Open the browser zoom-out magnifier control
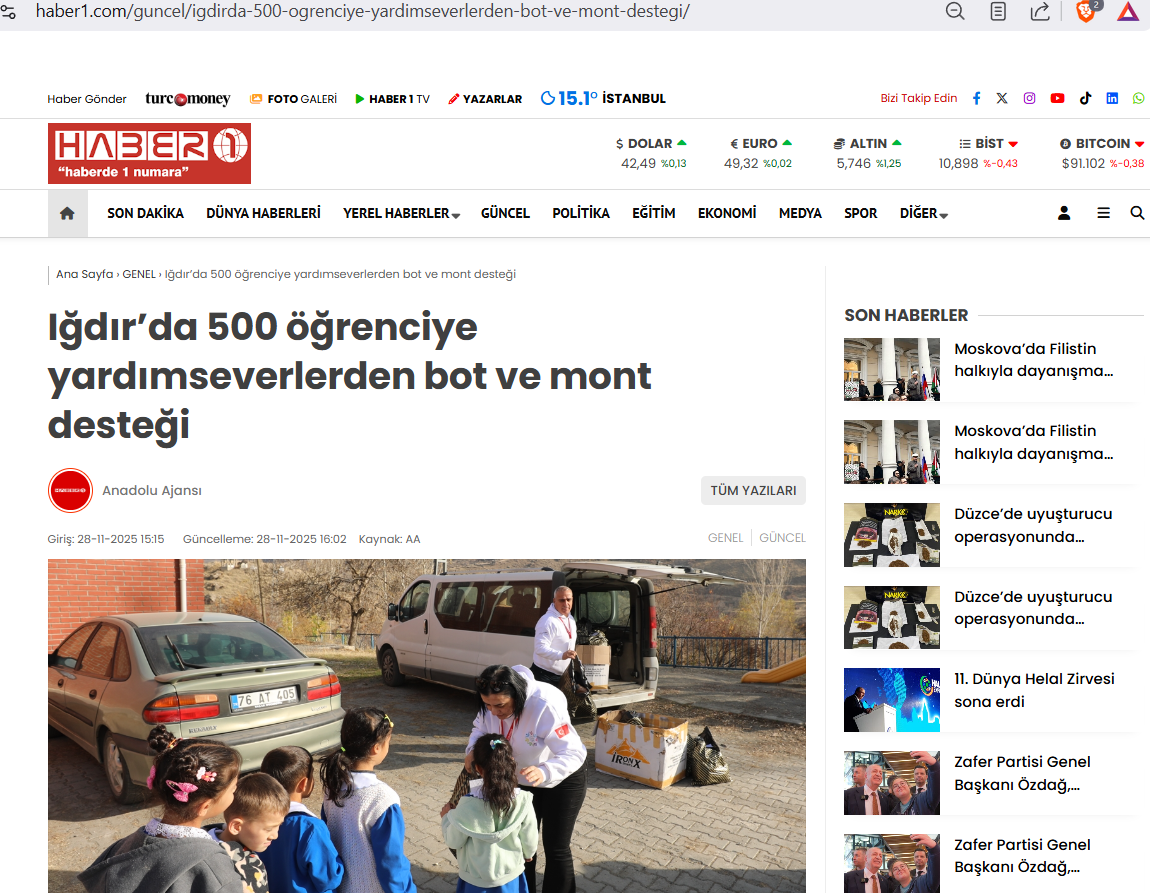The height and width of the screenshot is (893, 1150). tap(955, 12)
